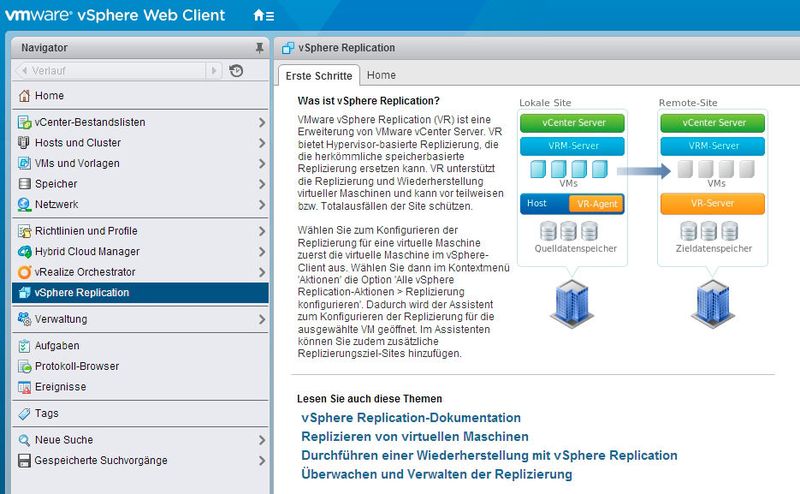The height and width of the screenshot is (494, 800).
Task: Click the remote site building icon
Action: tap(713, 304)
